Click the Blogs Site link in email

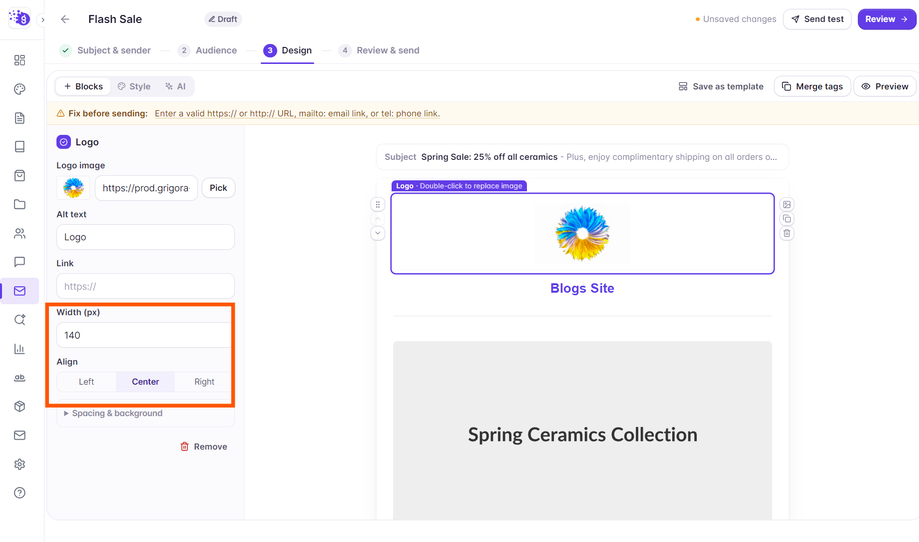click(582, 288)
